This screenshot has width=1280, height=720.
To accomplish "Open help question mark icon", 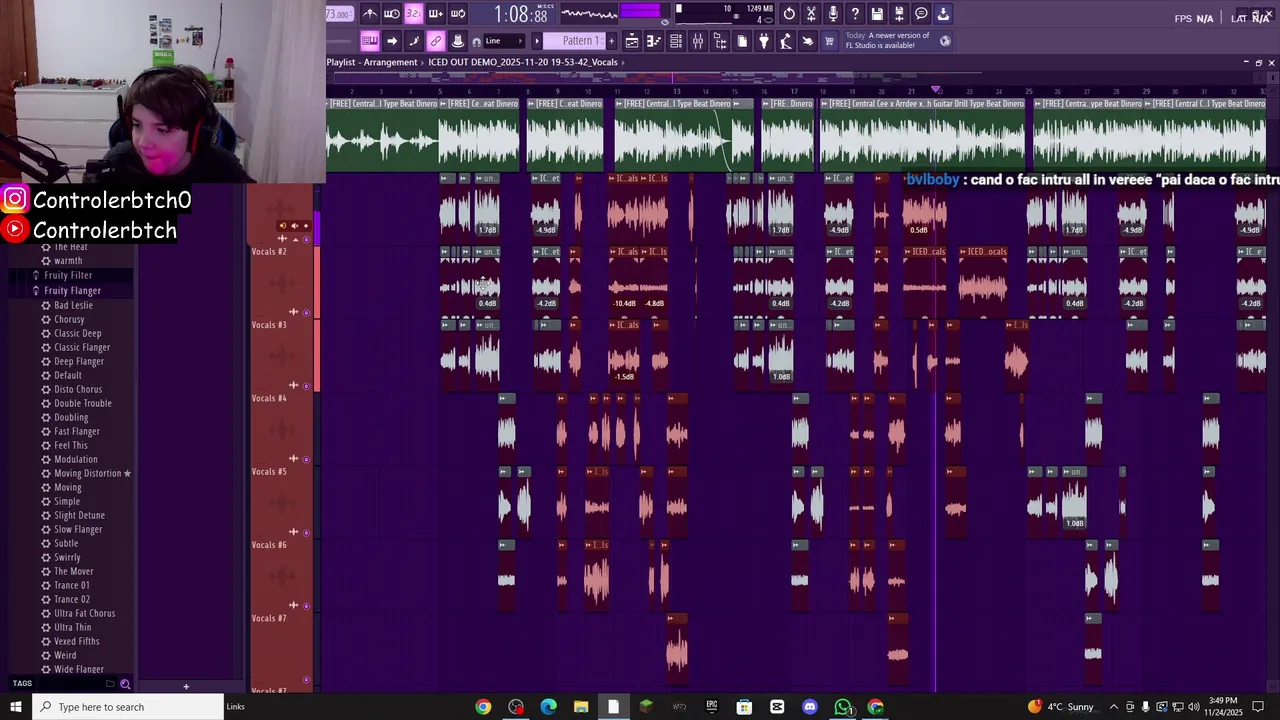I will [855, 14].
